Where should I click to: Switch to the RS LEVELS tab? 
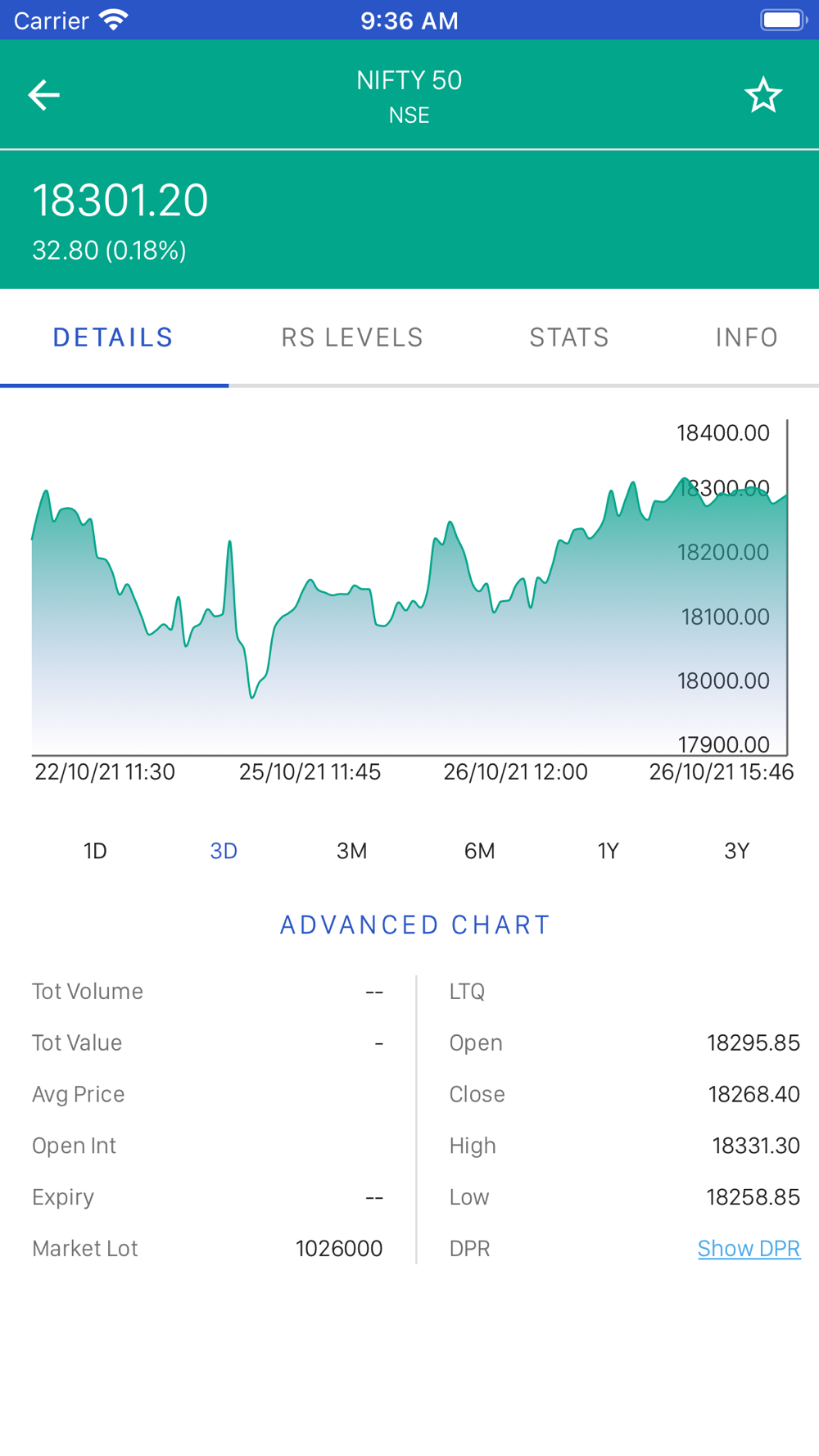coord(352,337)
